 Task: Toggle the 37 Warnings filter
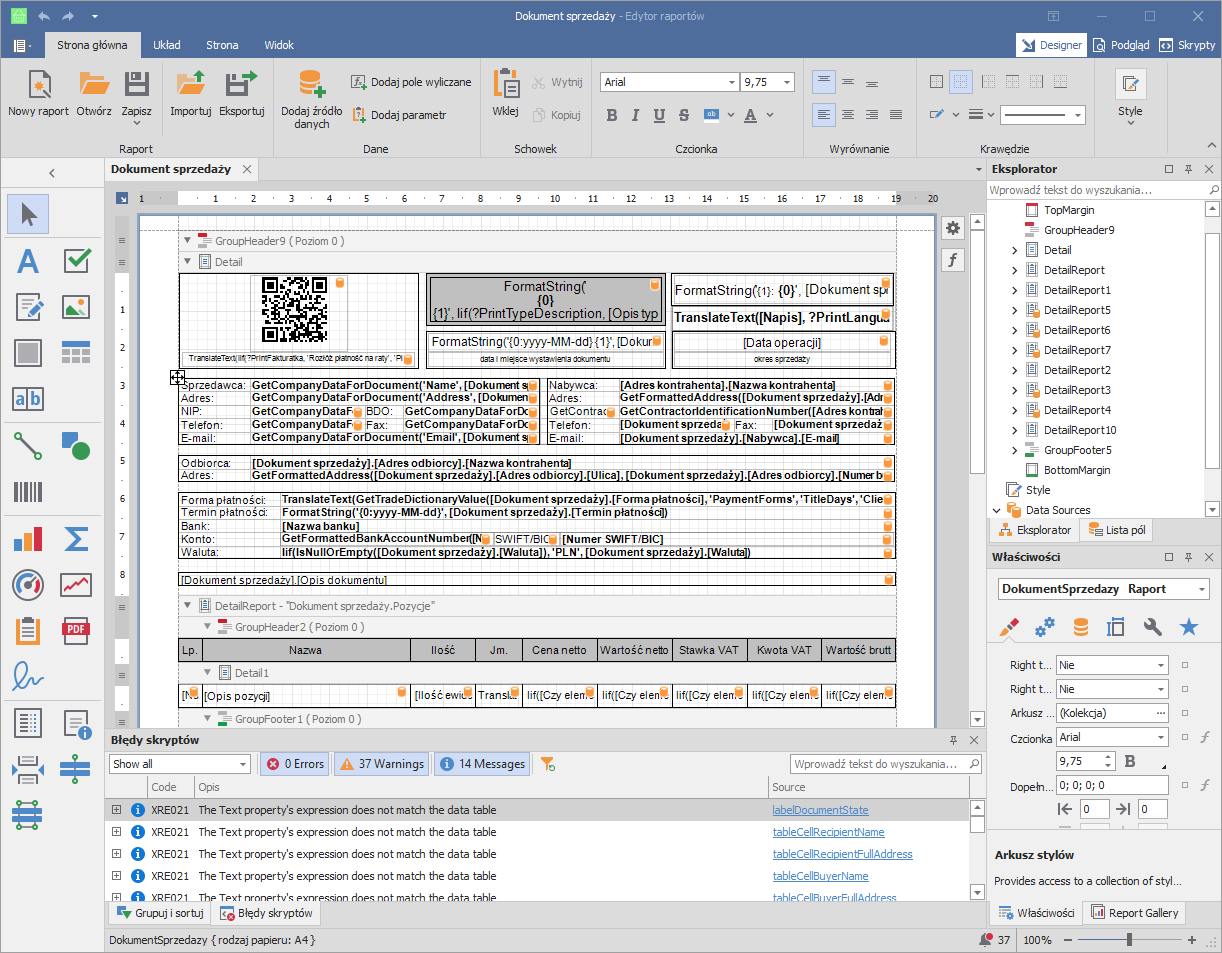click(381, 764)
